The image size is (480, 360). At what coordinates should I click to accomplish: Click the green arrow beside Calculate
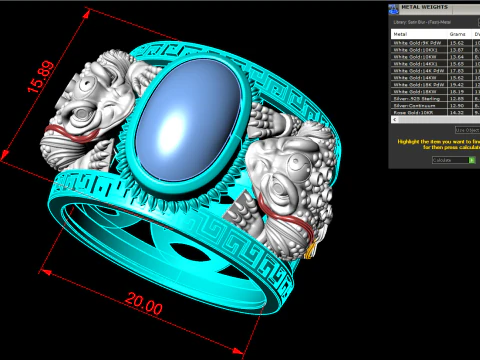point(472,160)
